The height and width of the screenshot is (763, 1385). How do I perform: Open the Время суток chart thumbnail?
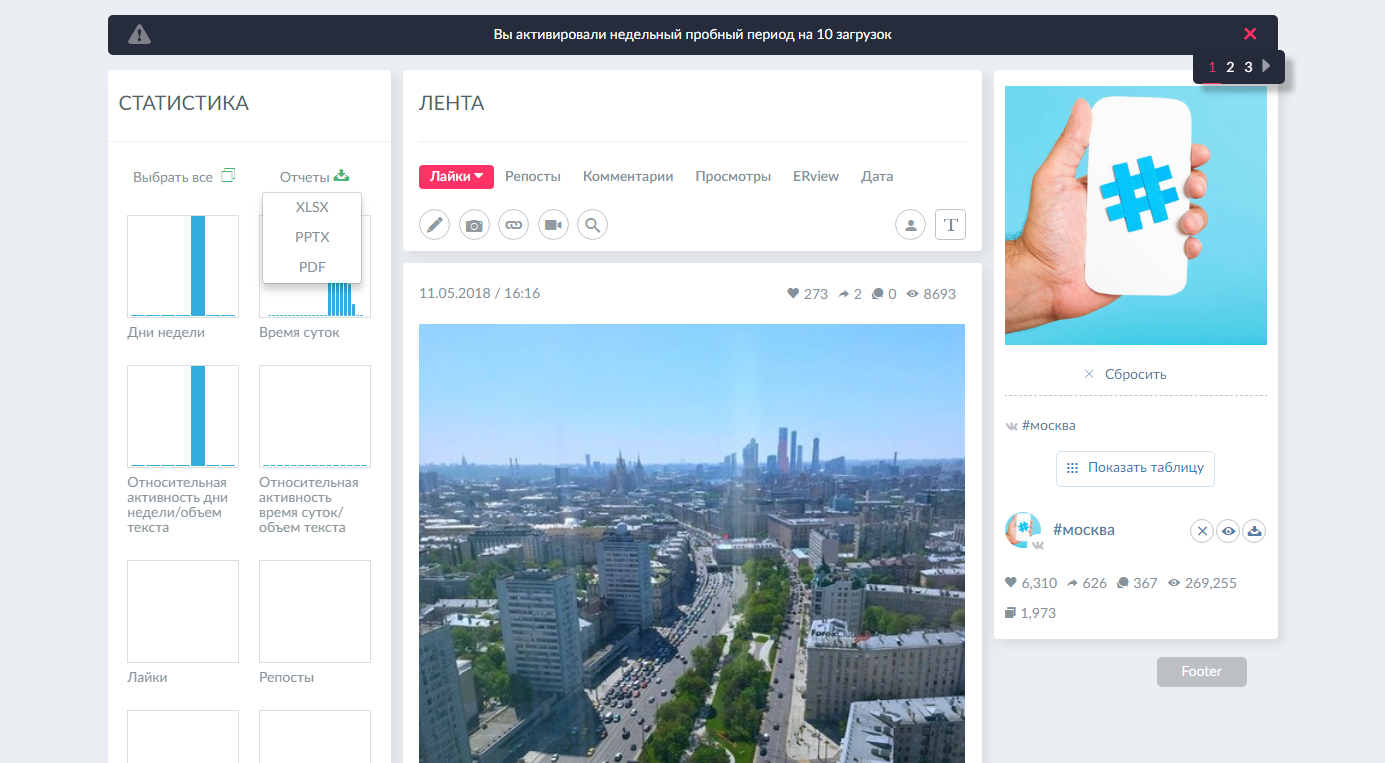click(x=314, y=300)
